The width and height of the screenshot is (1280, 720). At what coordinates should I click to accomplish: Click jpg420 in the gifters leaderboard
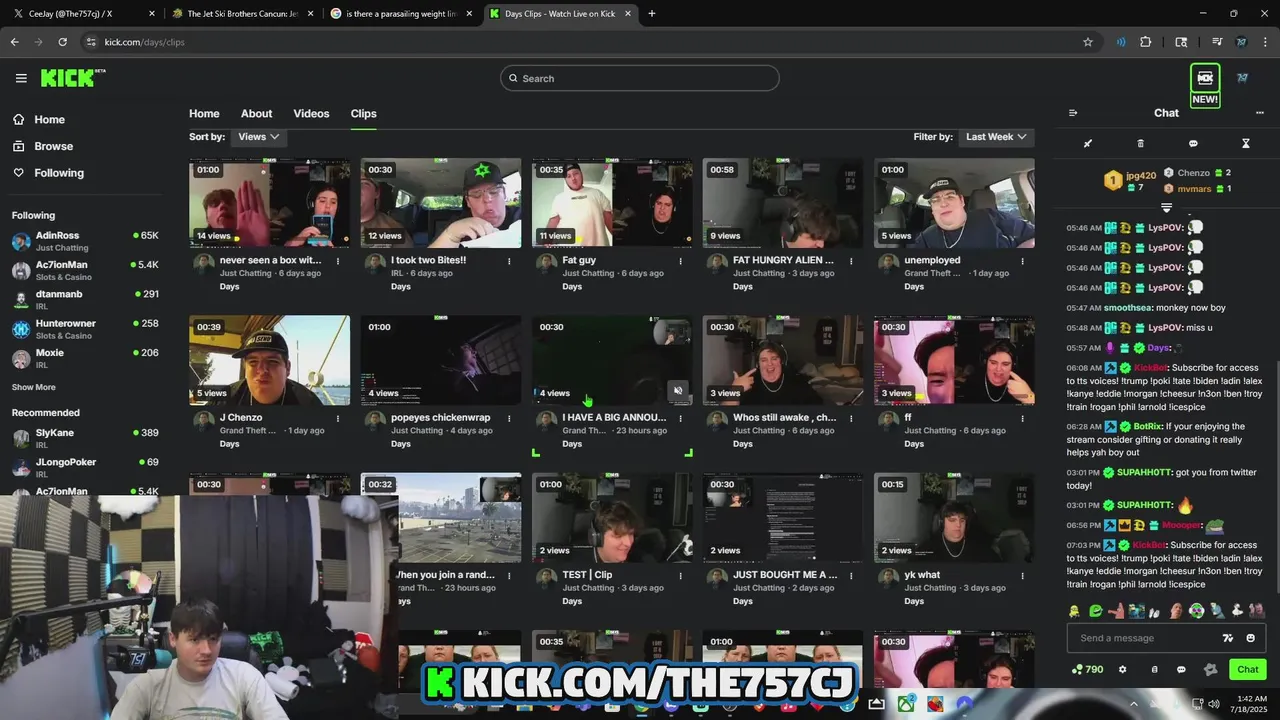1140,175
